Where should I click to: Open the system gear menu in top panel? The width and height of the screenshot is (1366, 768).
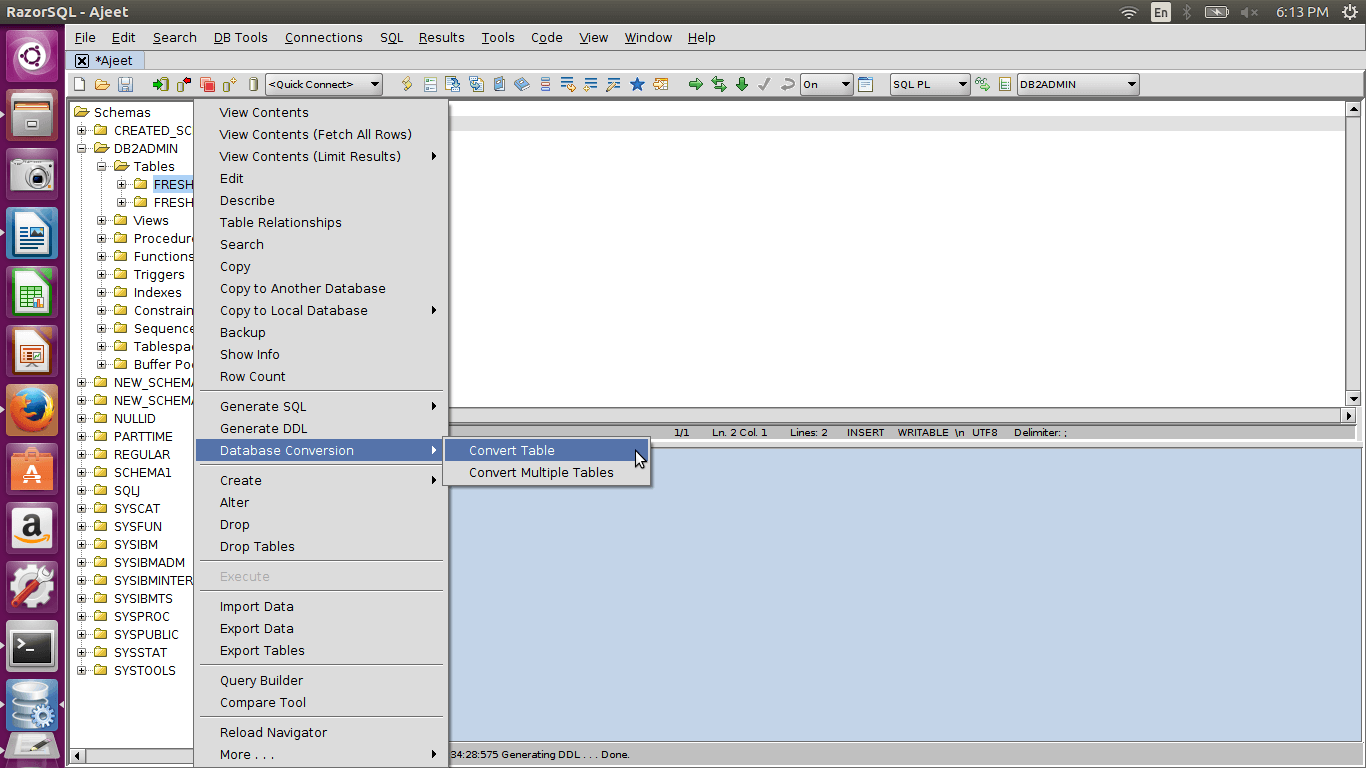(1350, 12)
